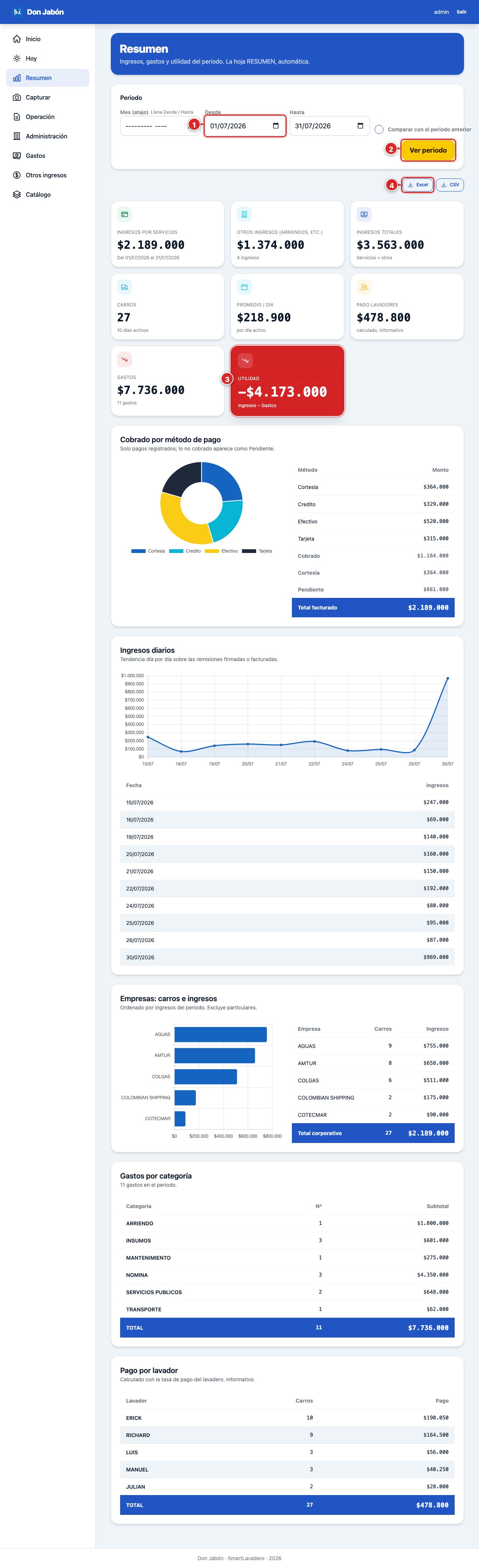This screenshot has height=1568, width=479.
Task: Click the building icon for Administración
Action: 17,136
